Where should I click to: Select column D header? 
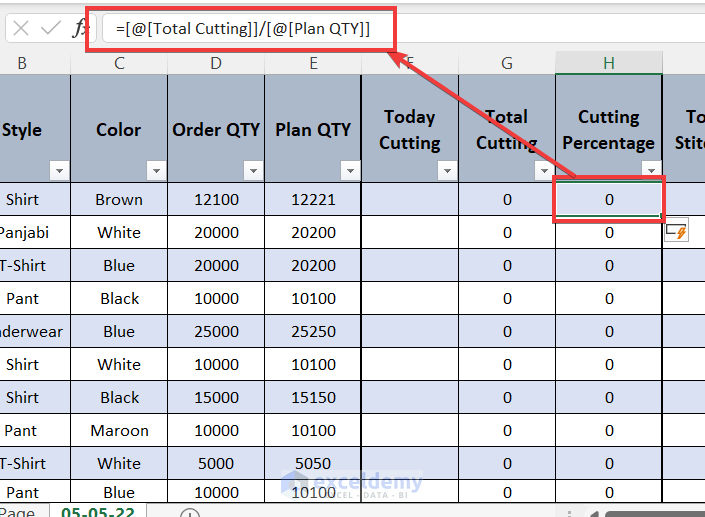pos(216,63)
